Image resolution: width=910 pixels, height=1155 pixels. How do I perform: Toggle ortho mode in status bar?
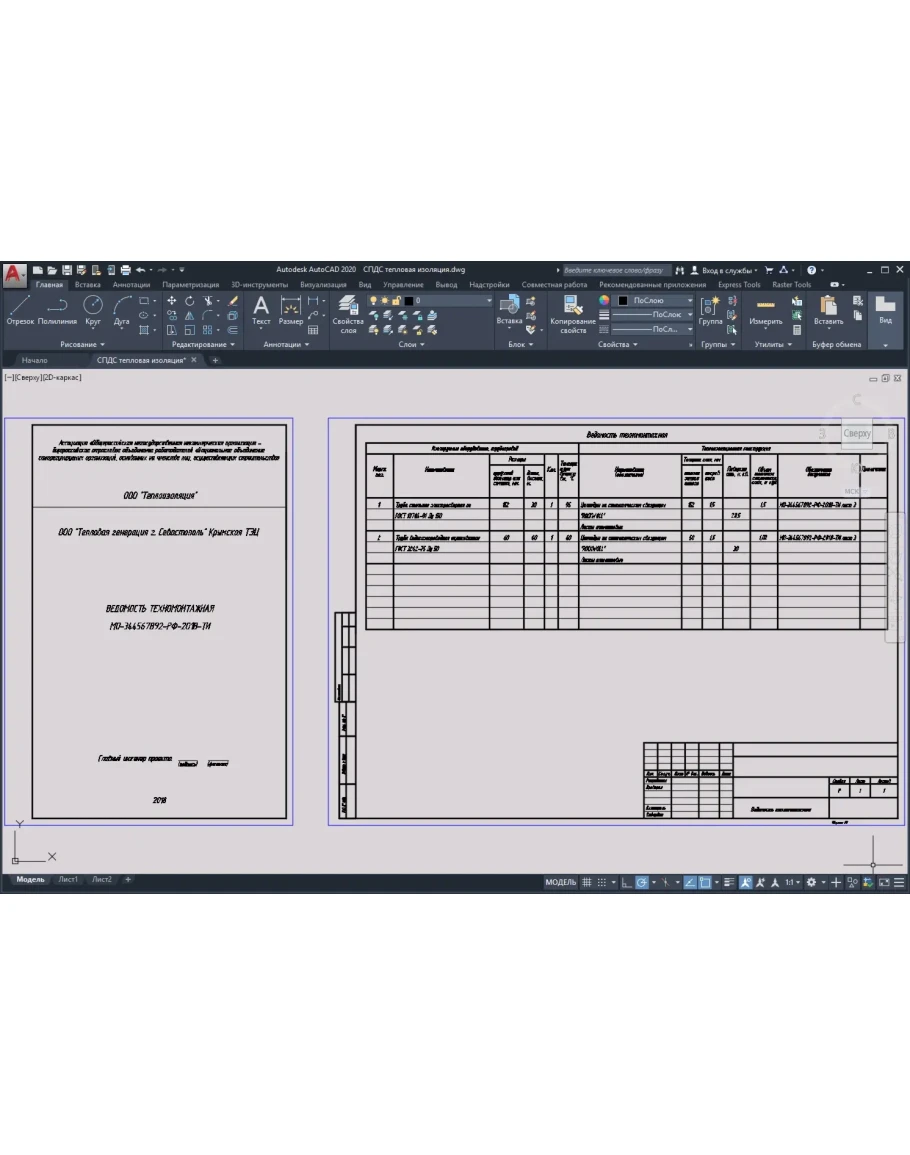[x=626, y=883]
